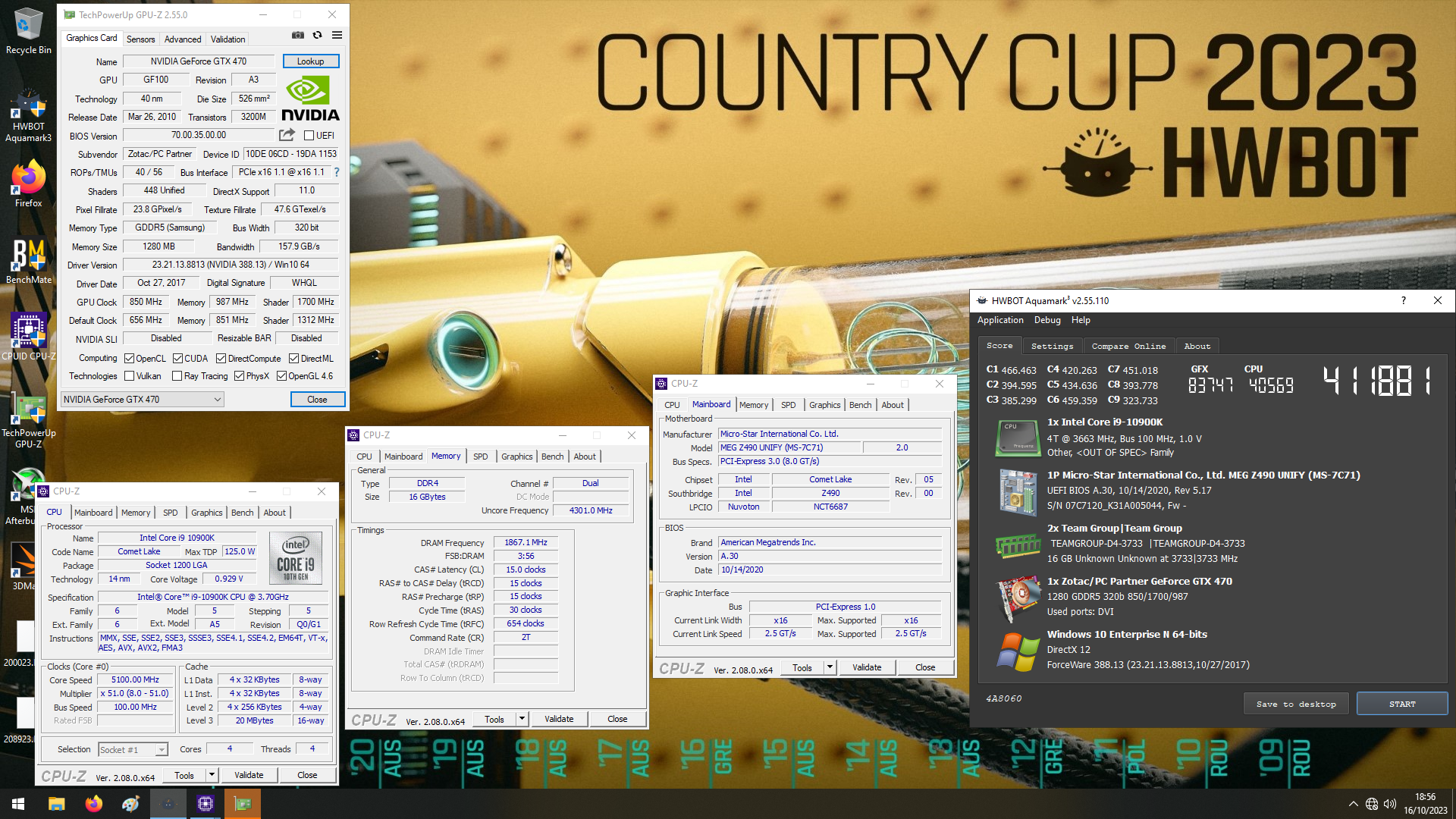
Task: Click the Aquamark help question mark icon
Action: point(1404,300)
